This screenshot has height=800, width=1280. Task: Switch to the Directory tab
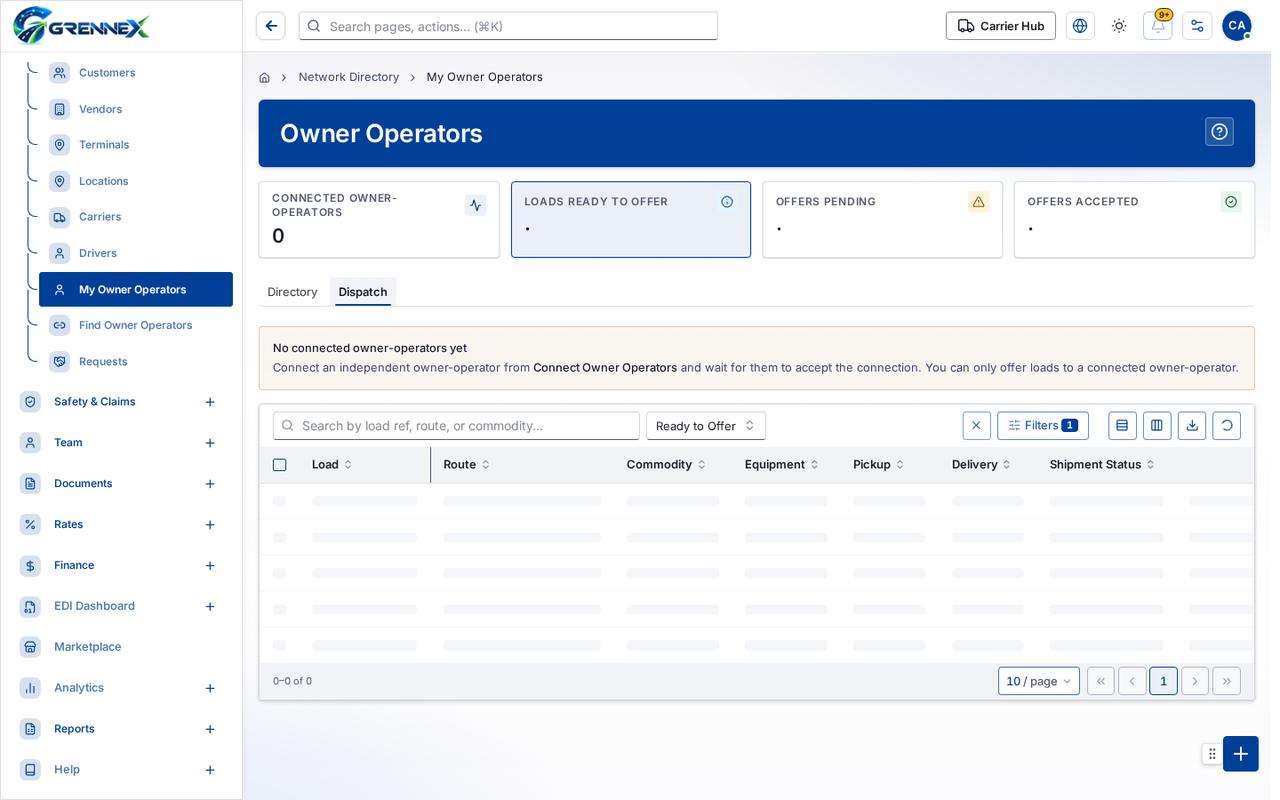click(292, 292)
